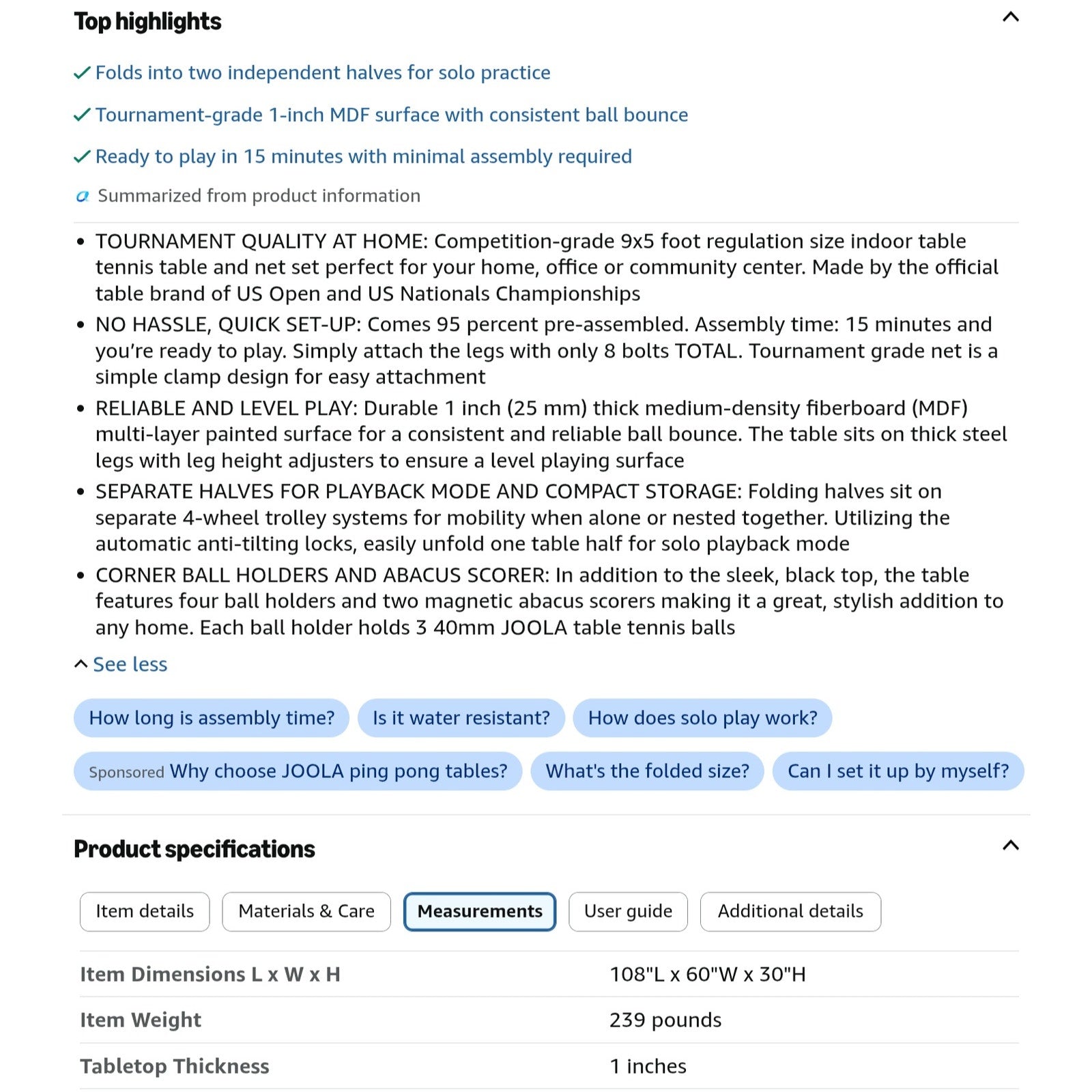This screenshot has width=1092, height=1092.
Task: Ask 'Can I set it up by myself?'
Action: click(x=898, y=771)
